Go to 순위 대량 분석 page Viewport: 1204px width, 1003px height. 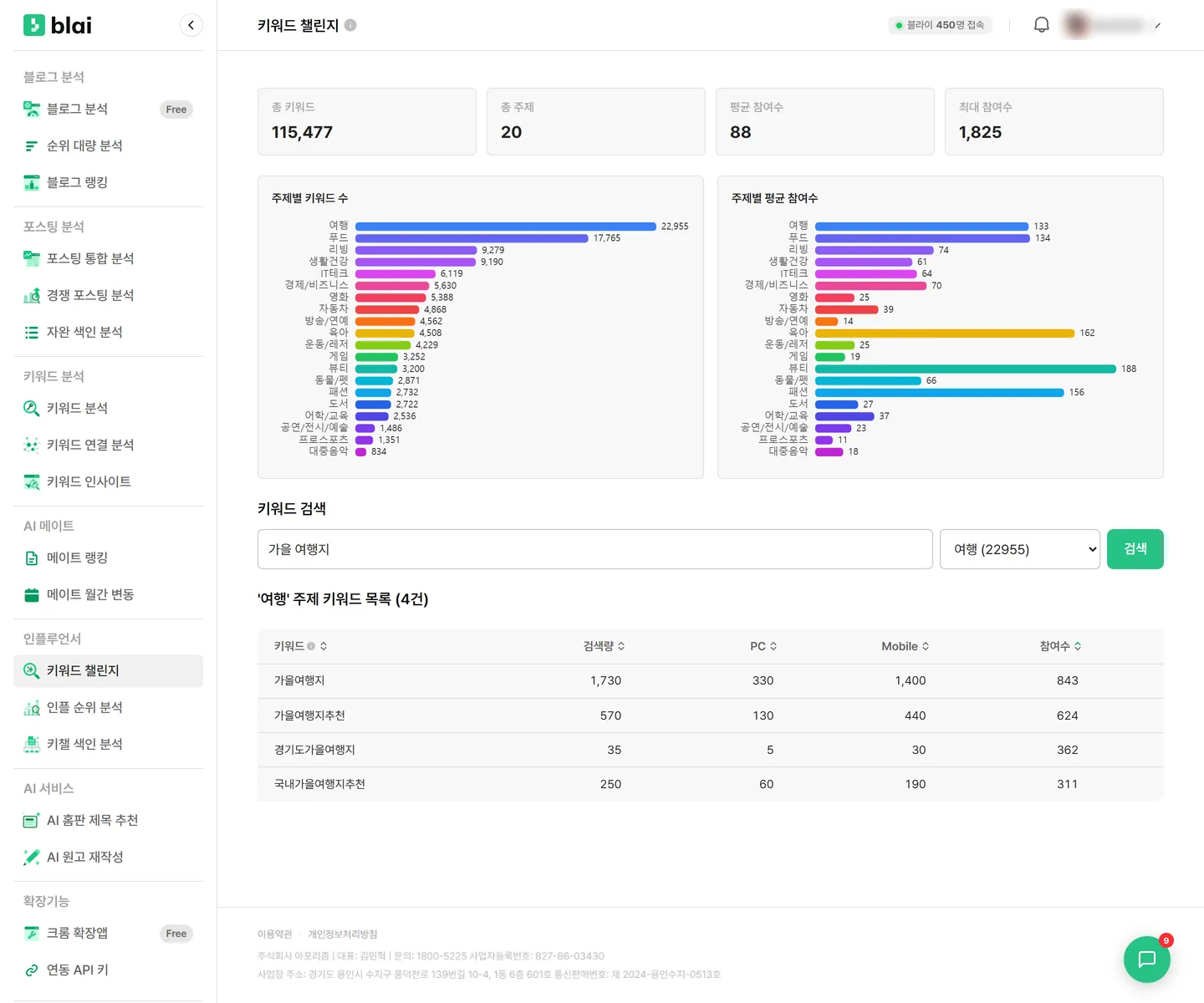[x=109, y=145]
